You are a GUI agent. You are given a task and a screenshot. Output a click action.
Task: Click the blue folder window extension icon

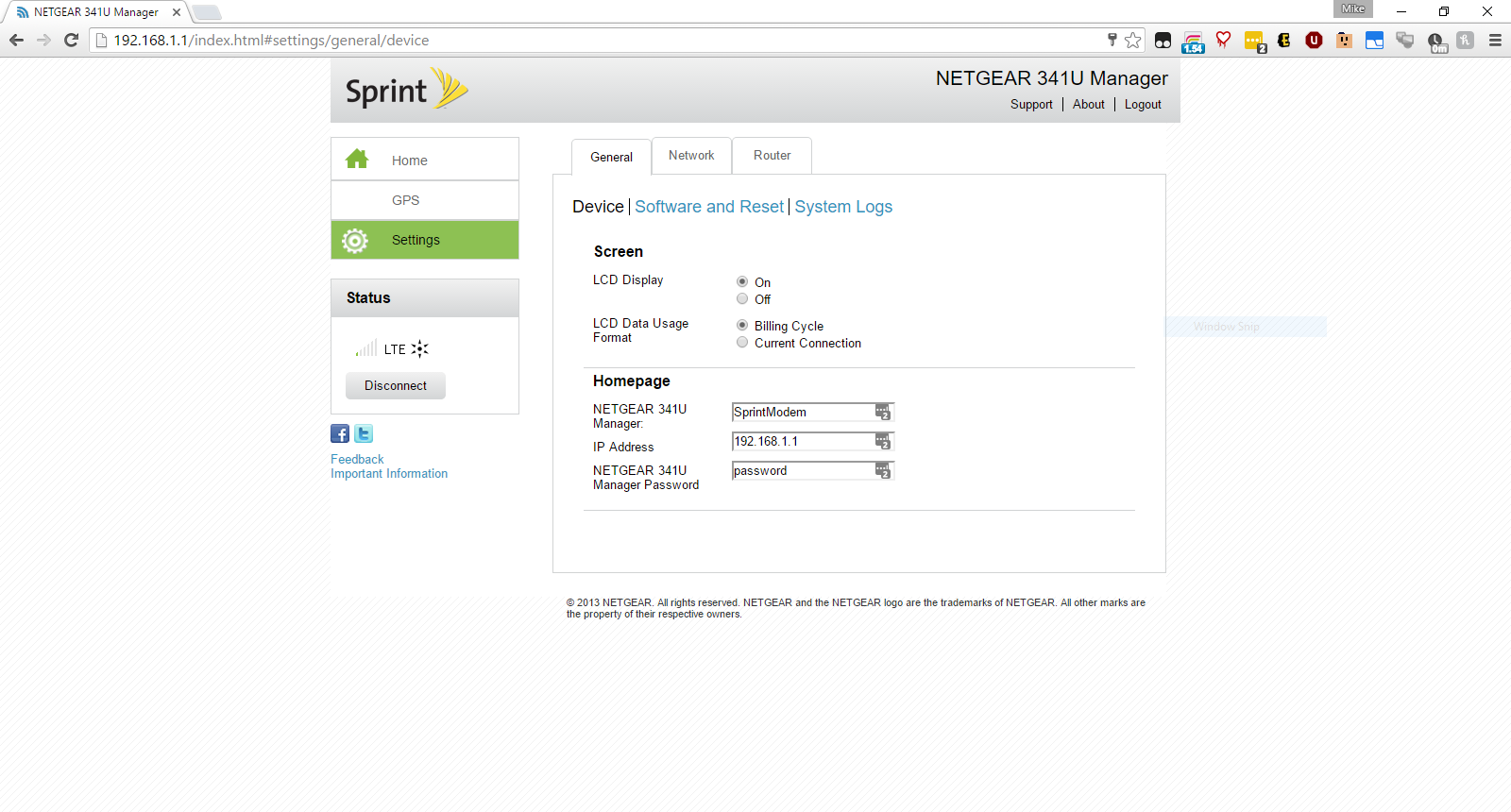pos(1375,40)
